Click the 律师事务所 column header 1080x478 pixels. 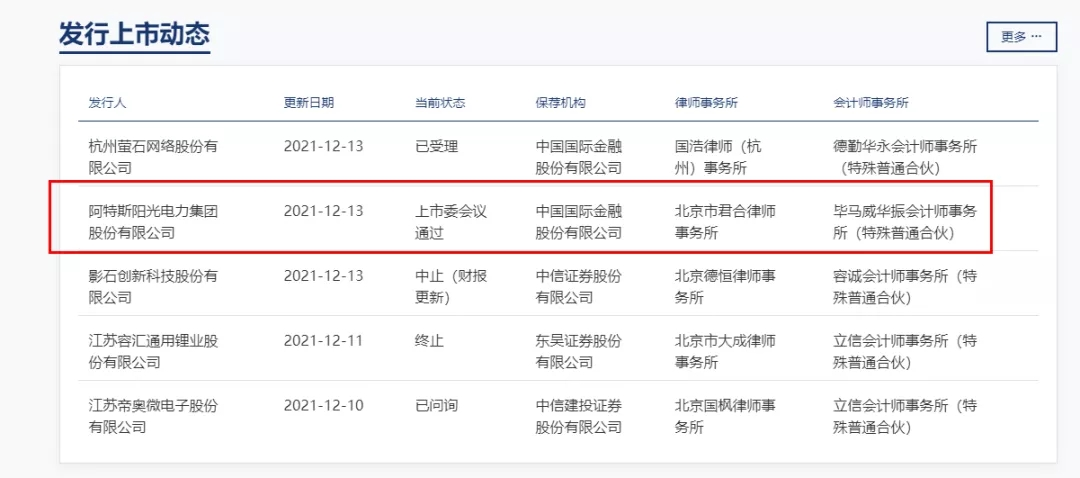[x=706, y=103]
